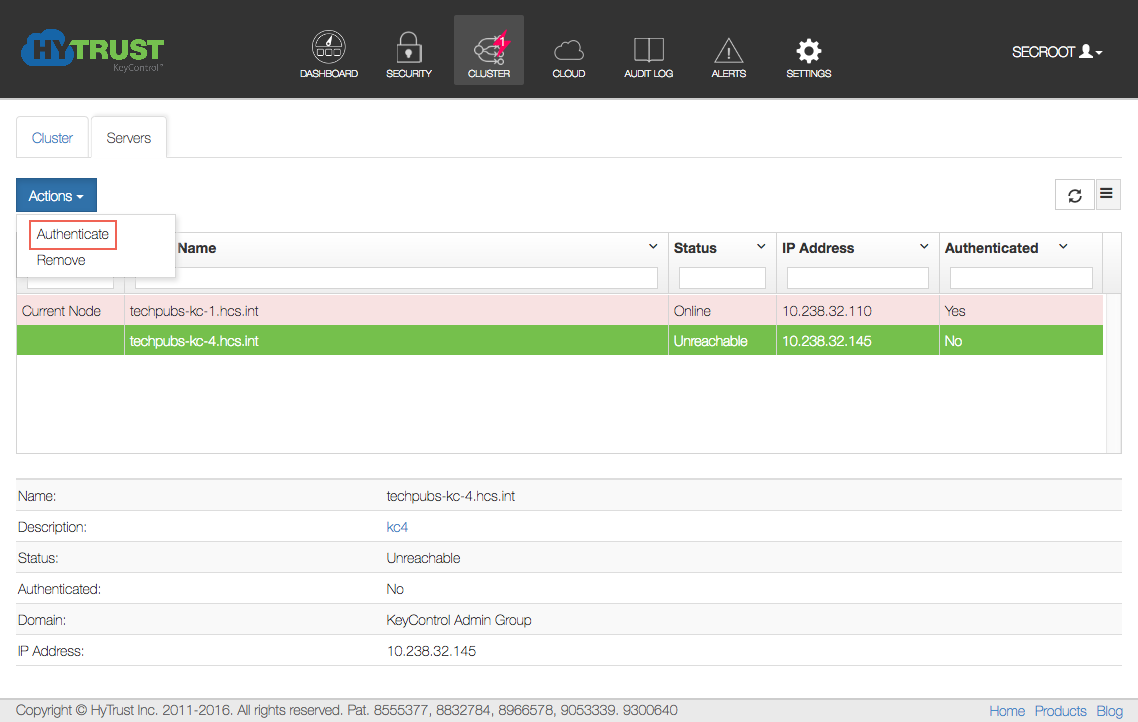Image resolution: width=1138 pixels, height=722 pixels.
Task: Open the Home footer link
Action: pyautogui.click(x=1007, y=711)
